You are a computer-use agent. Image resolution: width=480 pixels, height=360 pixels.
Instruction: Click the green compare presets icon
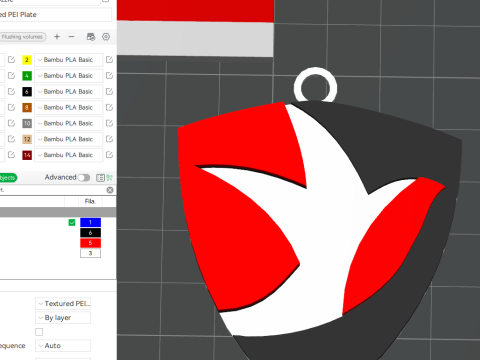point(109,178)
